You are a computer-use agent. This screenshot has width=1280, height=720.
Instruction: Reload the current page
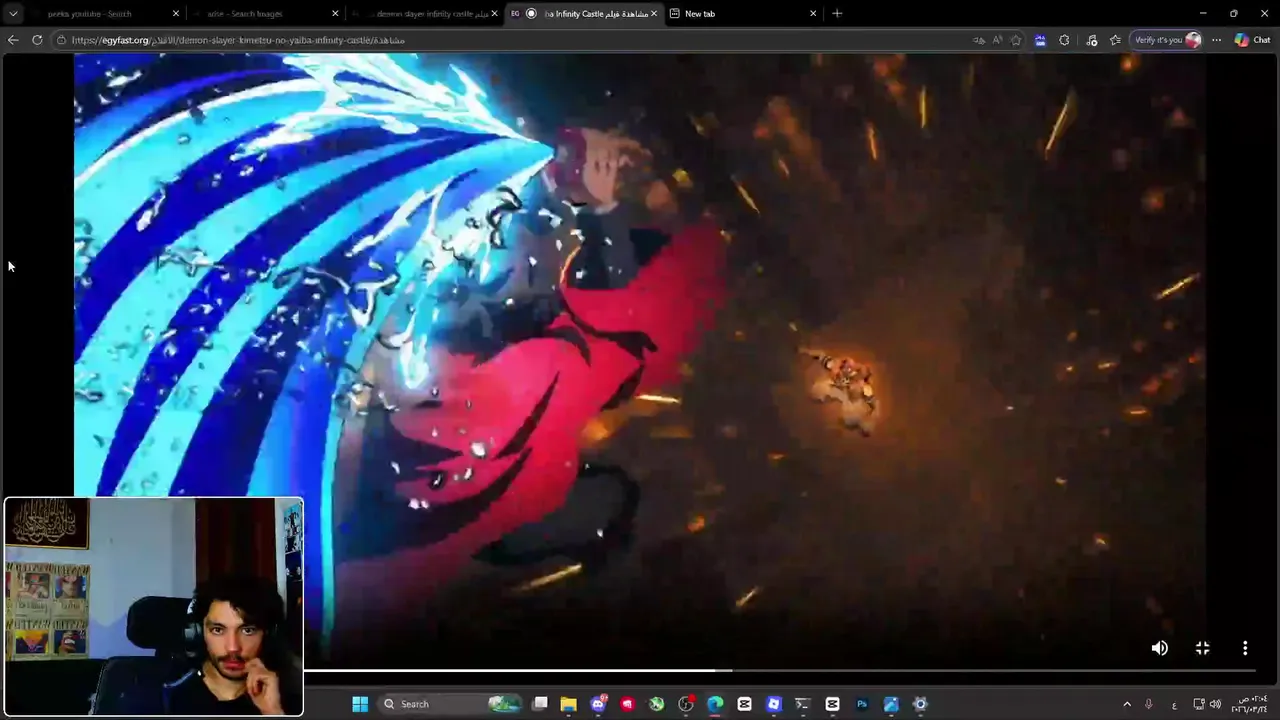coord(37,40)
